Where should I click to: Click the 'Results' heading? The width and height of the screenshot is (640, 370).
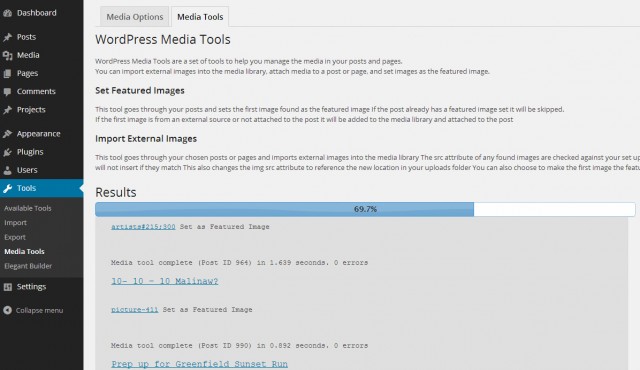pyautogui.click(x=116, y=193)
